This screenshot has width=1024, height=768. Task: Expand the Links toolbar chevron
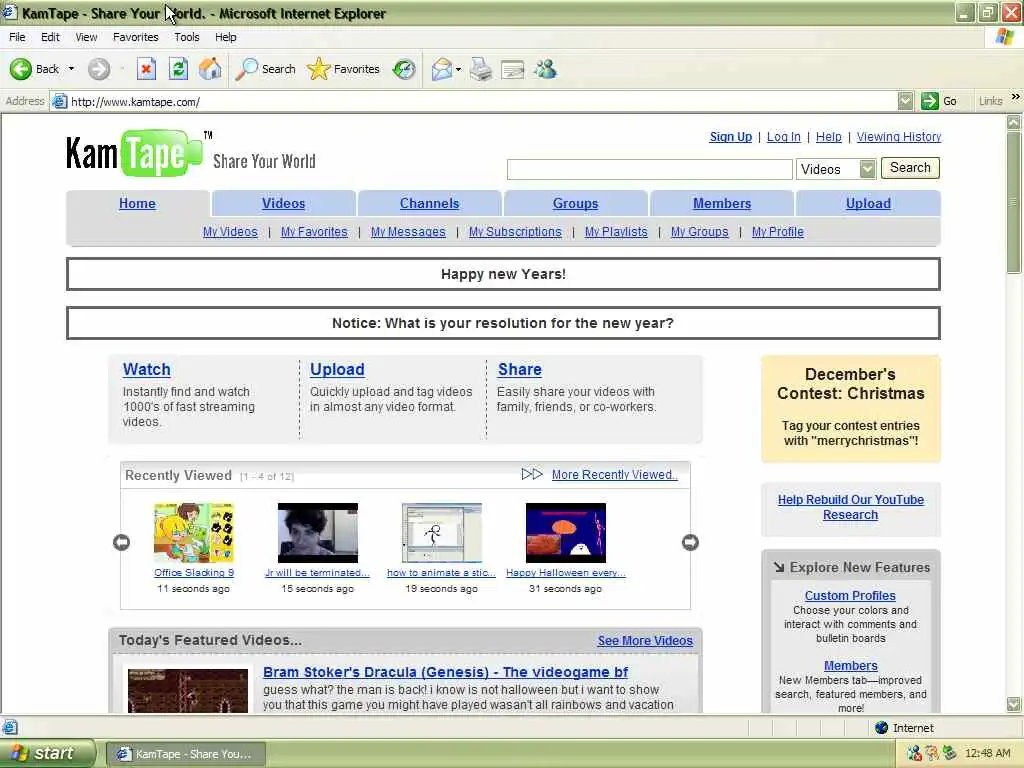1015,97
